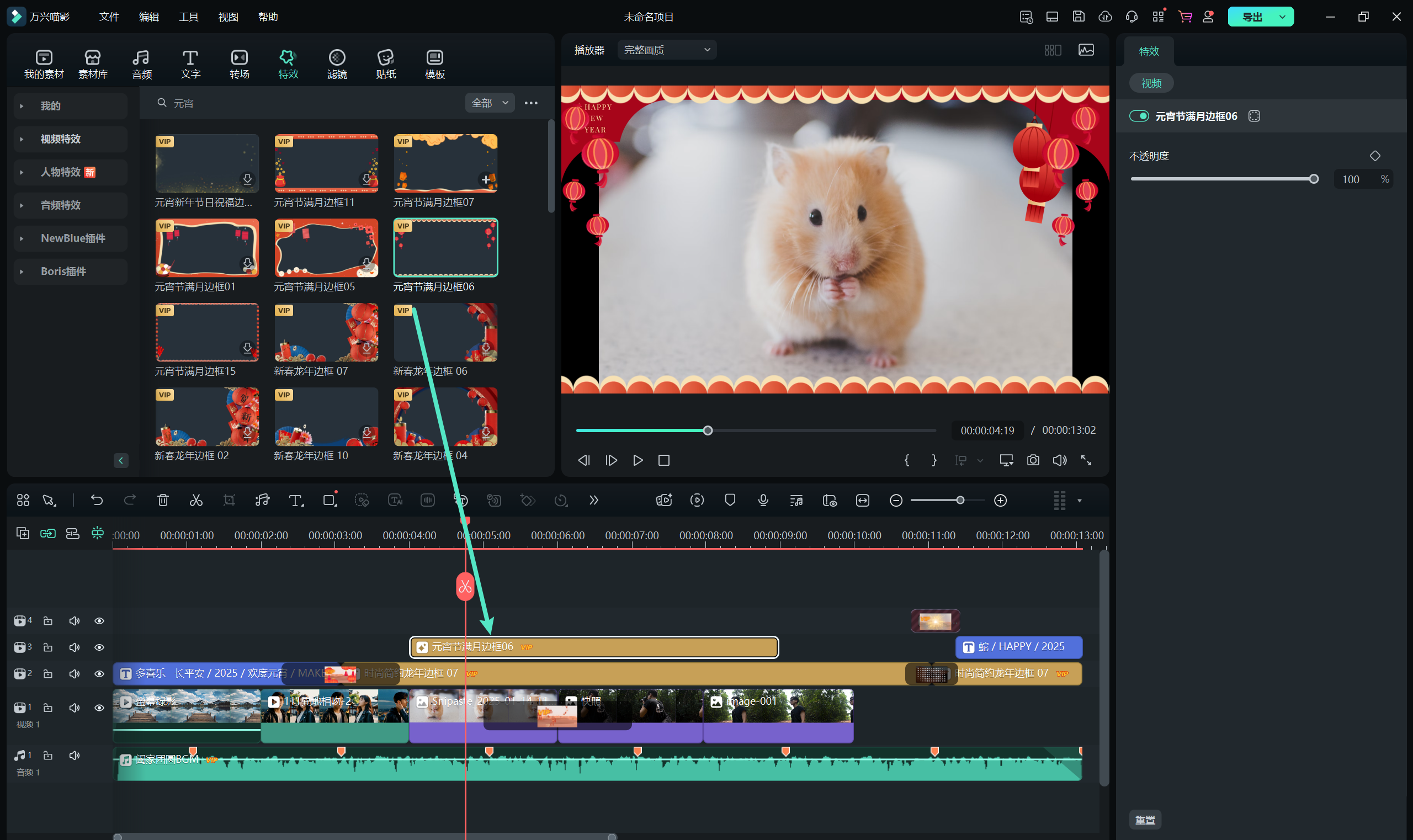Click the 导出 export button
Image resolution: width=1413 pixels, height=840 pixels.
[x=1252, y=17]
